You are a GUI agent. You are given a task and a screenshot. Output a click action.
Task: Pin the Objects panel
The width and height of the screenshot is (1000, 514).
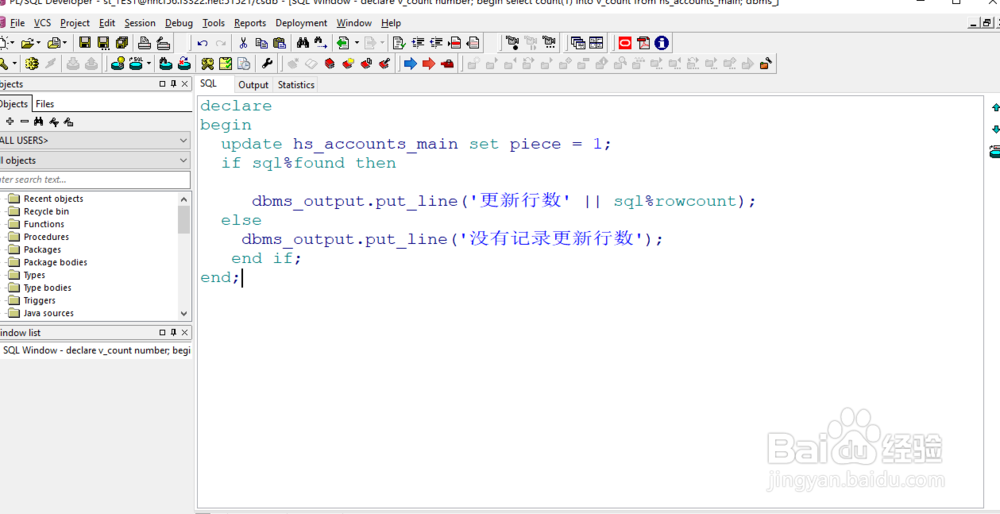pyautogui.click(x=173, y=84)
